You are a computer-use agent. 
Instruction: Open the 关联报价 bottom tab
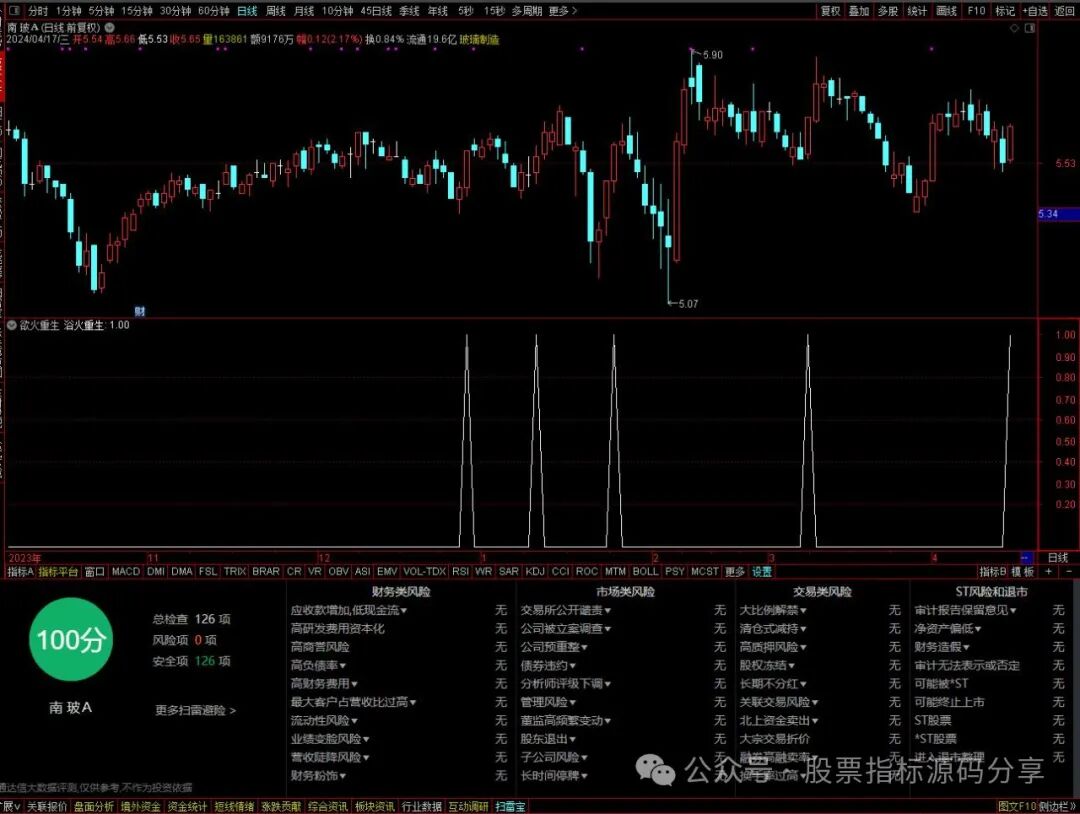point(47,806)
